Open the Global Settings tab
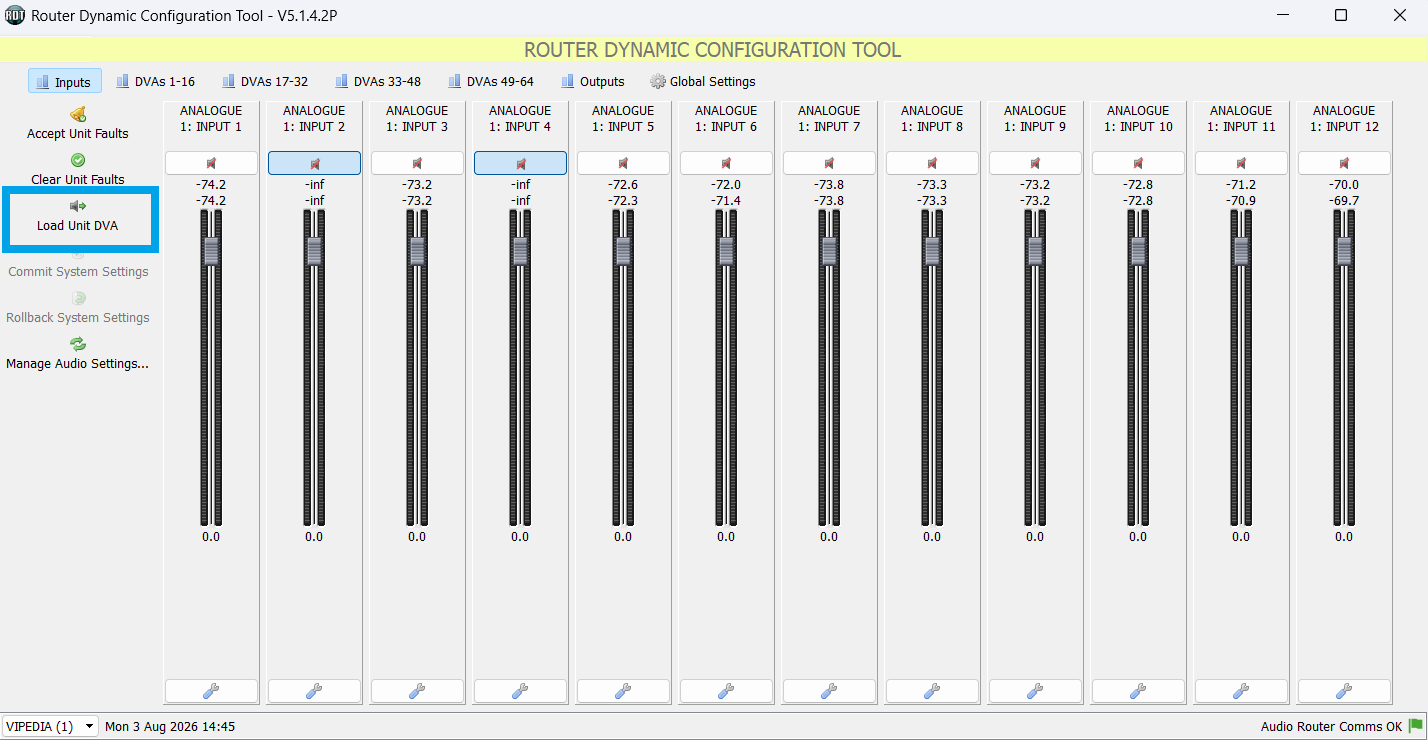Image resolution: width=1428 pixels, height=740 pixels. (703, 82)
